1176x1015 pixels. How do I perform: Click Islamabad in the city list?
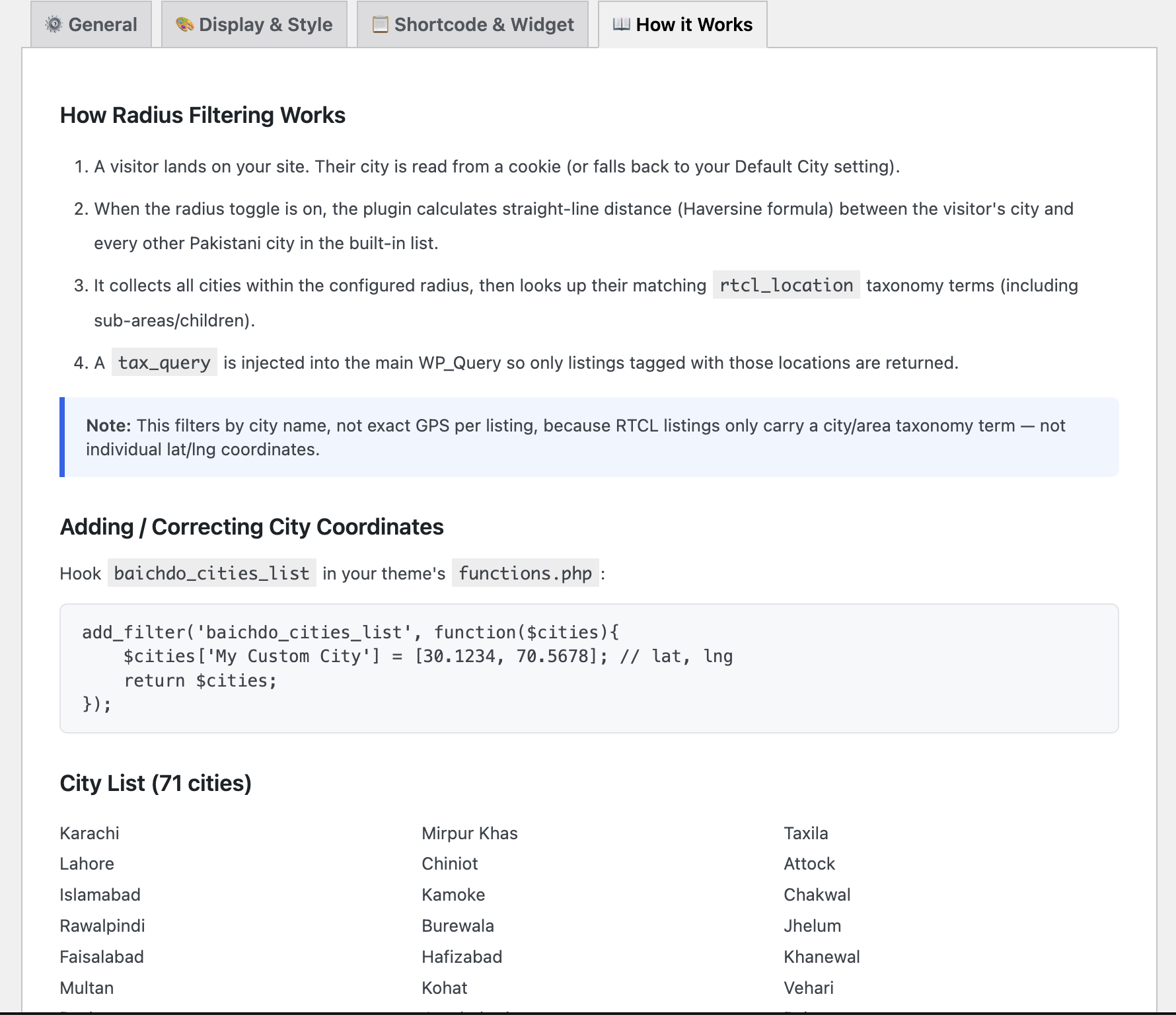(x=100, y=895)
